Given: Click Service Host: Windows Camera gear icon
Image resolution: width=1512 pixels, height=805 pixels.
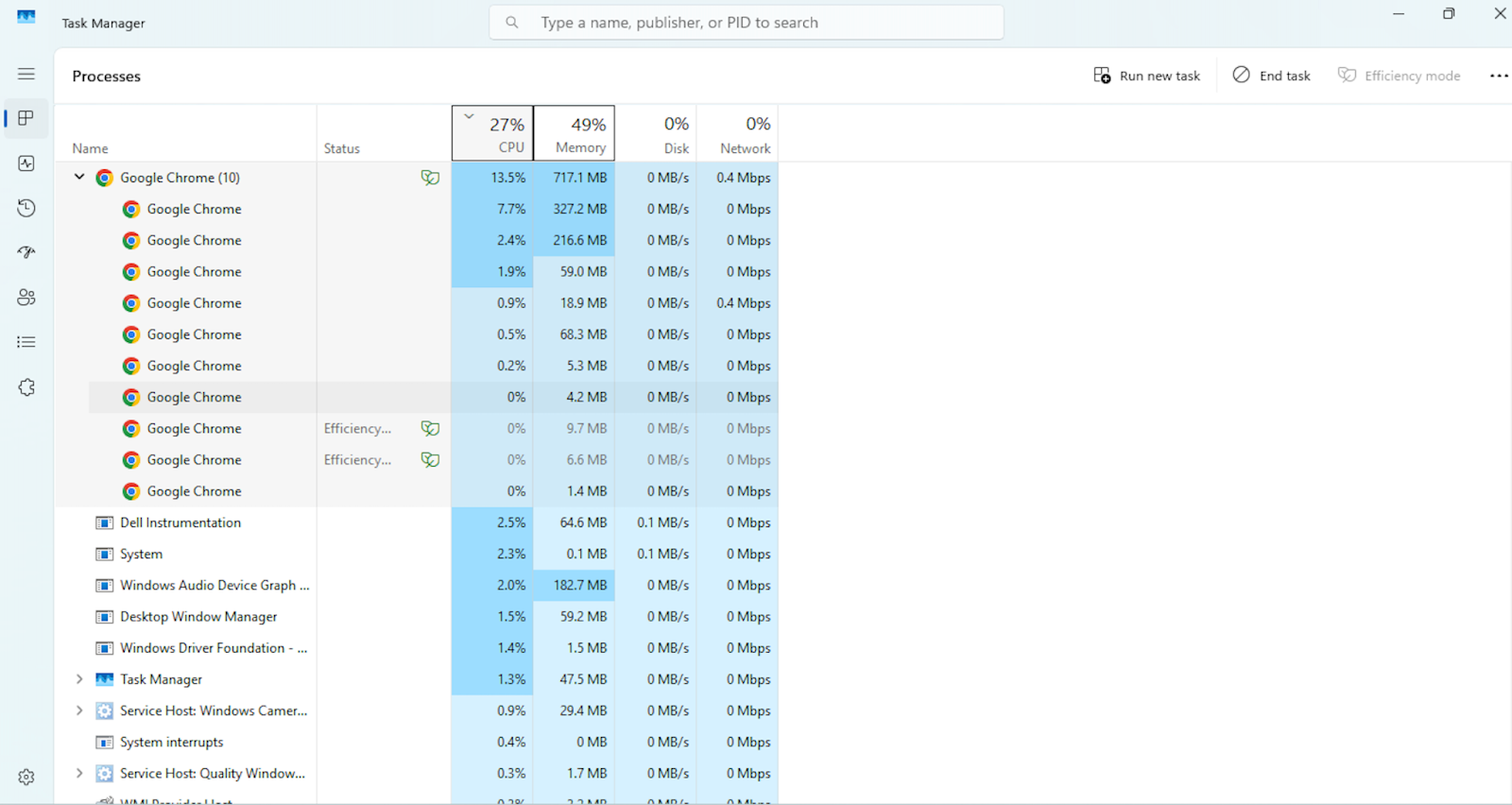Looking at the screenshot, I should click(105, 711).
